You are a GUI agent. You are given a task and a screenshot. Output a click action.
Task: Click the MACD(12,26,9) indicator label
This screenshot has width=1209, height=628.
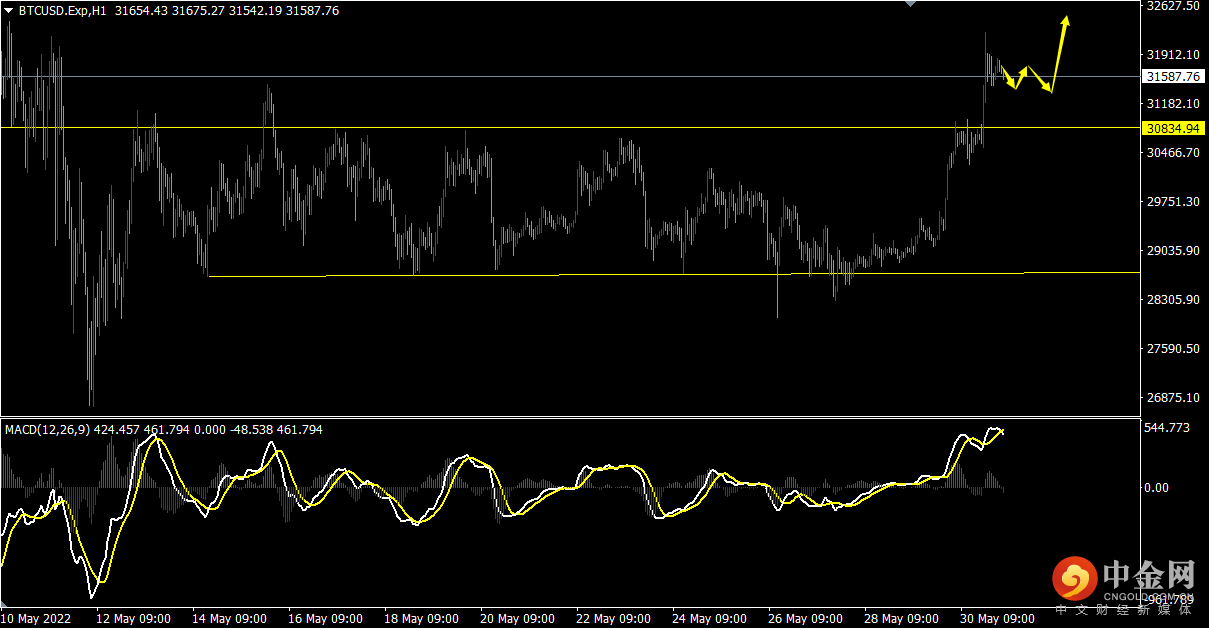[x=47, y=429]
